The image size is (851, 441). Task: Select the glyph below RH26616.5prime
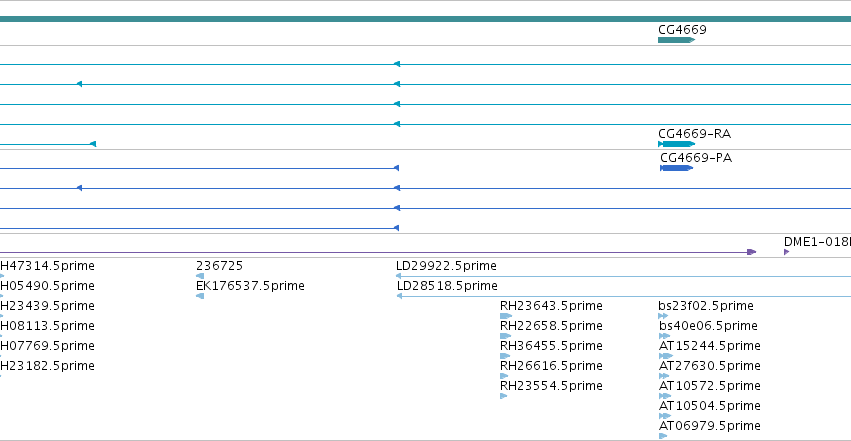click(x=504, y=376)
